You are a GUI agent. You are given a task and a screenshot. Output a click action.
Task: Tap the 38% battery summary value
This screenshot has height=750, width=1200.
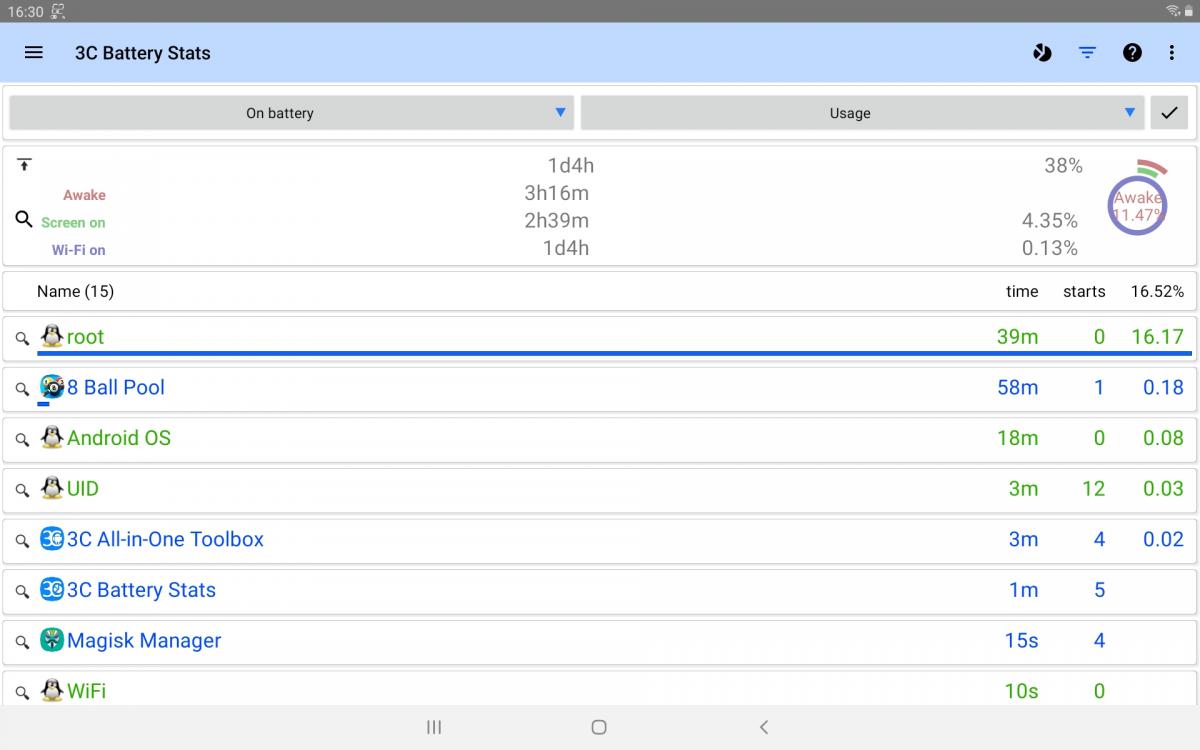[x=1064, y=166]
